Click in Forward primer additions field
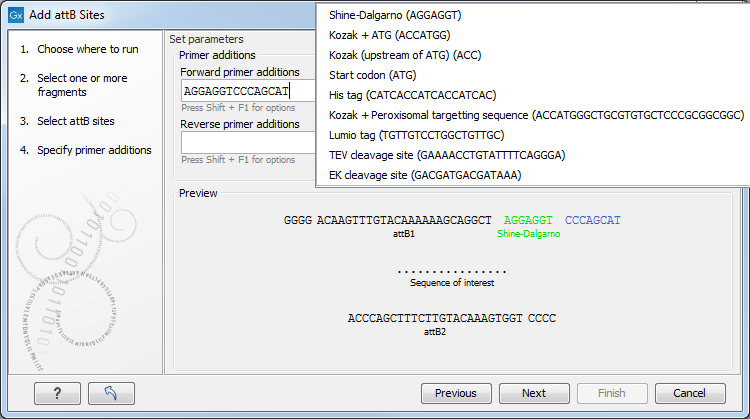Image resolution: width=750 pixels, height=419 pixels. click(x=247, y=91)
